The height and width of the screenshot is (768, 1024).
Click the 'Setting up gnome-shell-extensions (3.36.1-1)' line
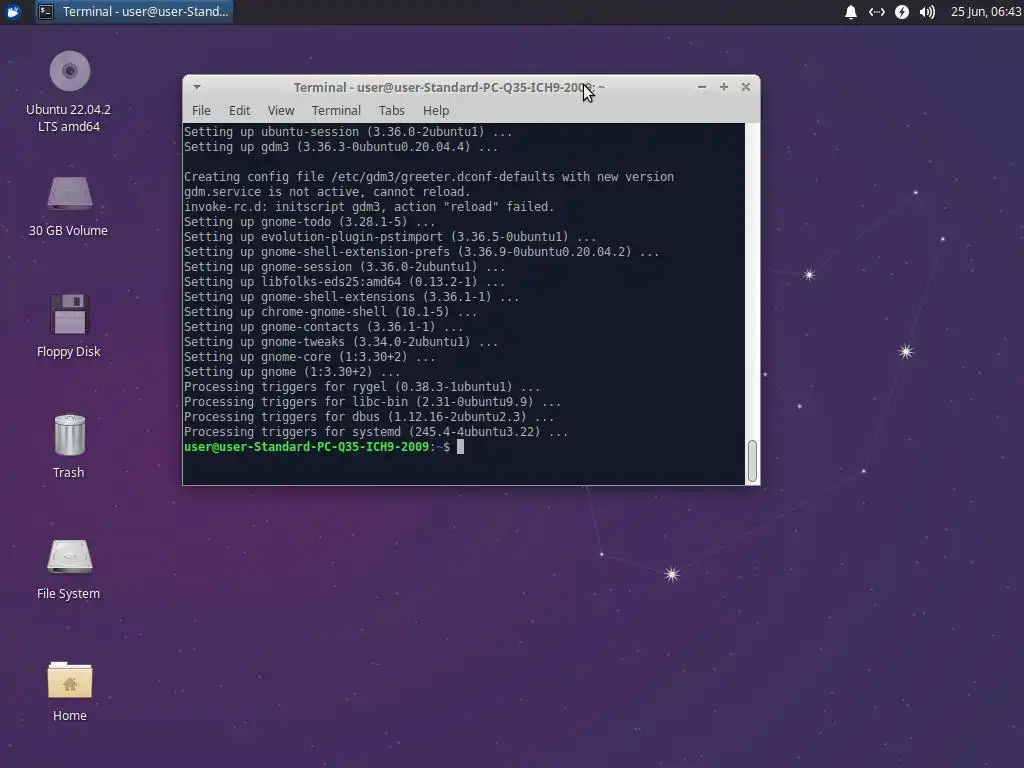tap(351, 296)
